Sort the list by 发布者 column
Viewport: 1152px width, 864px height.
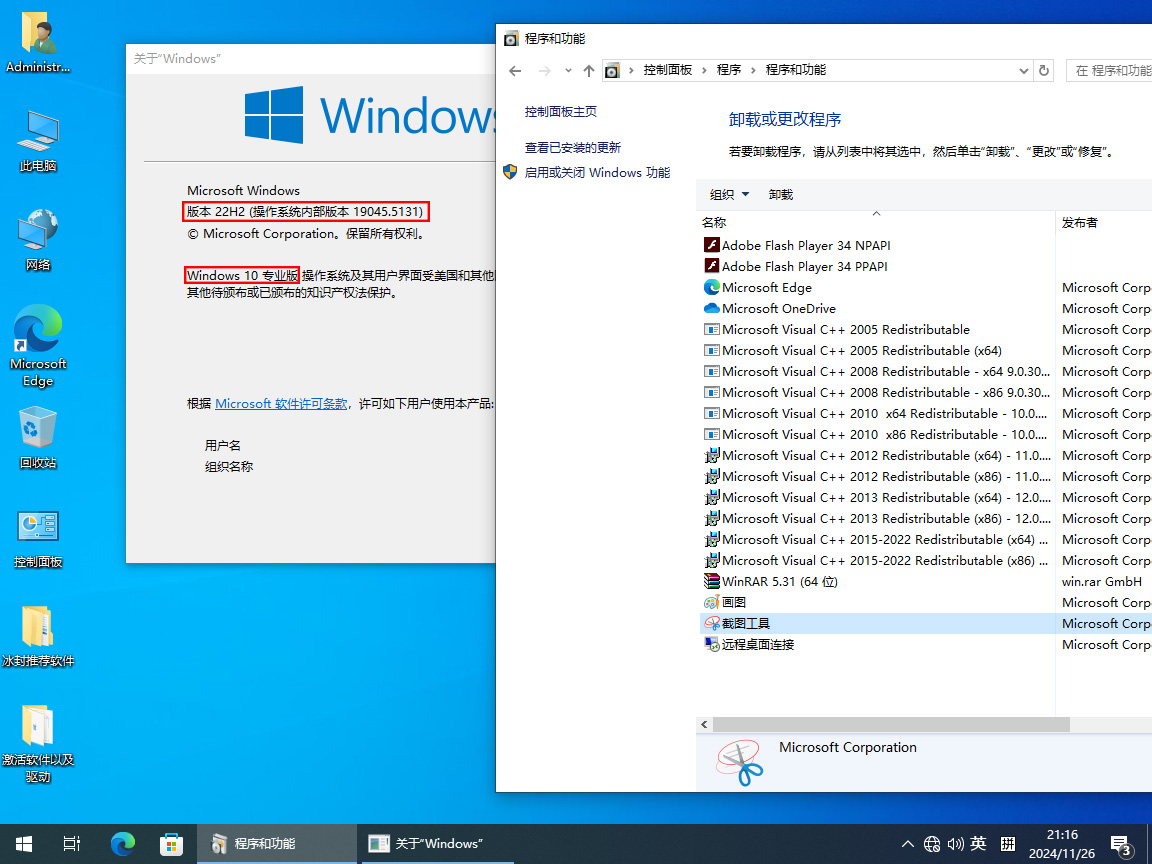tap(1104, 223)
